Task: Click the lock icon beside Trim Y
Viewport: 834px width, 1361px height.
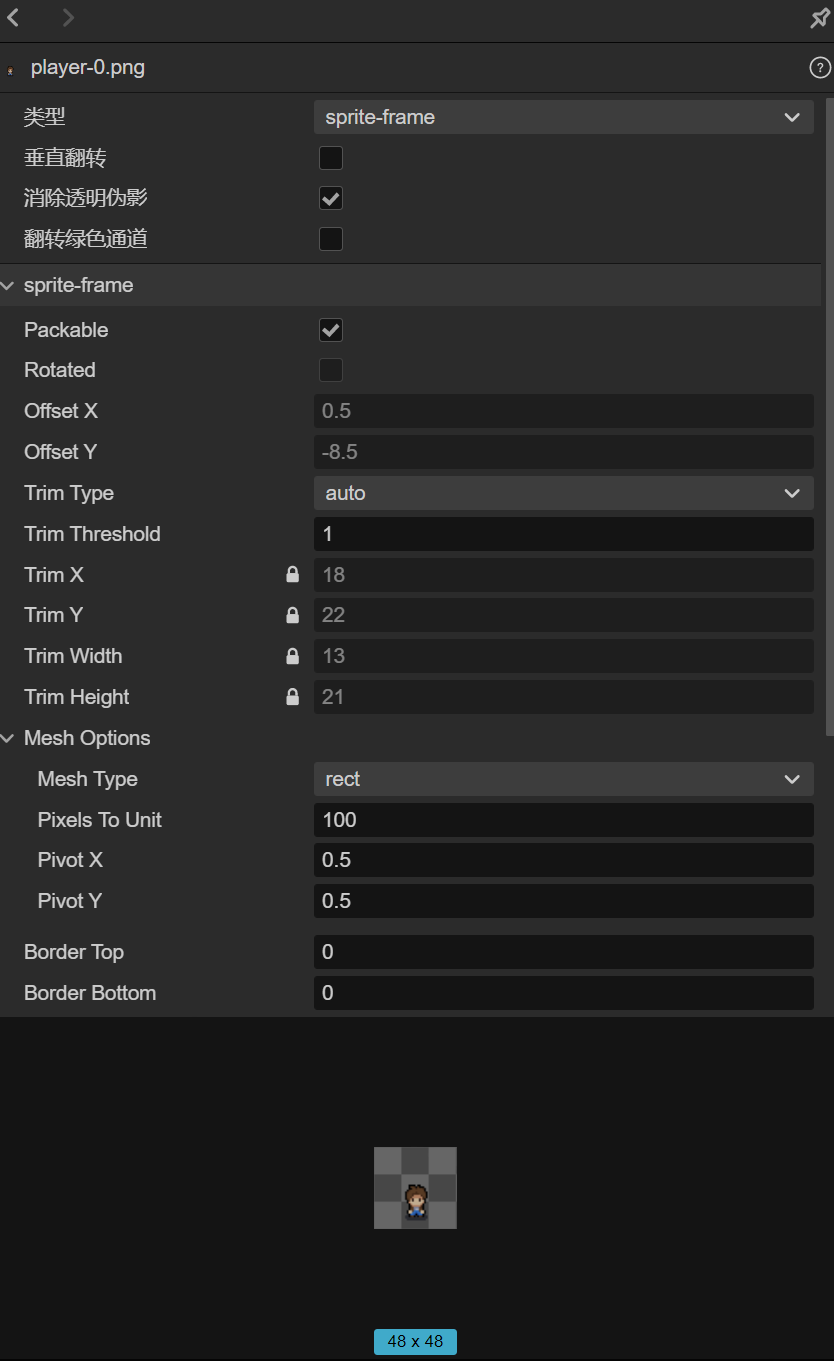Action: click(x=292, y=615)
